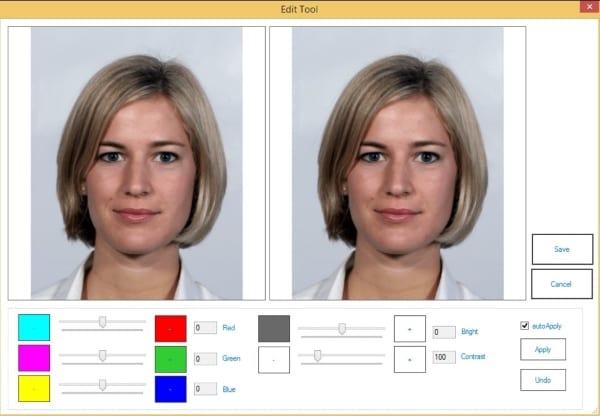600x416 pixels.
Task: Click the edited preview image on the right
Action: pyautogui.click(x=397, y=162)
